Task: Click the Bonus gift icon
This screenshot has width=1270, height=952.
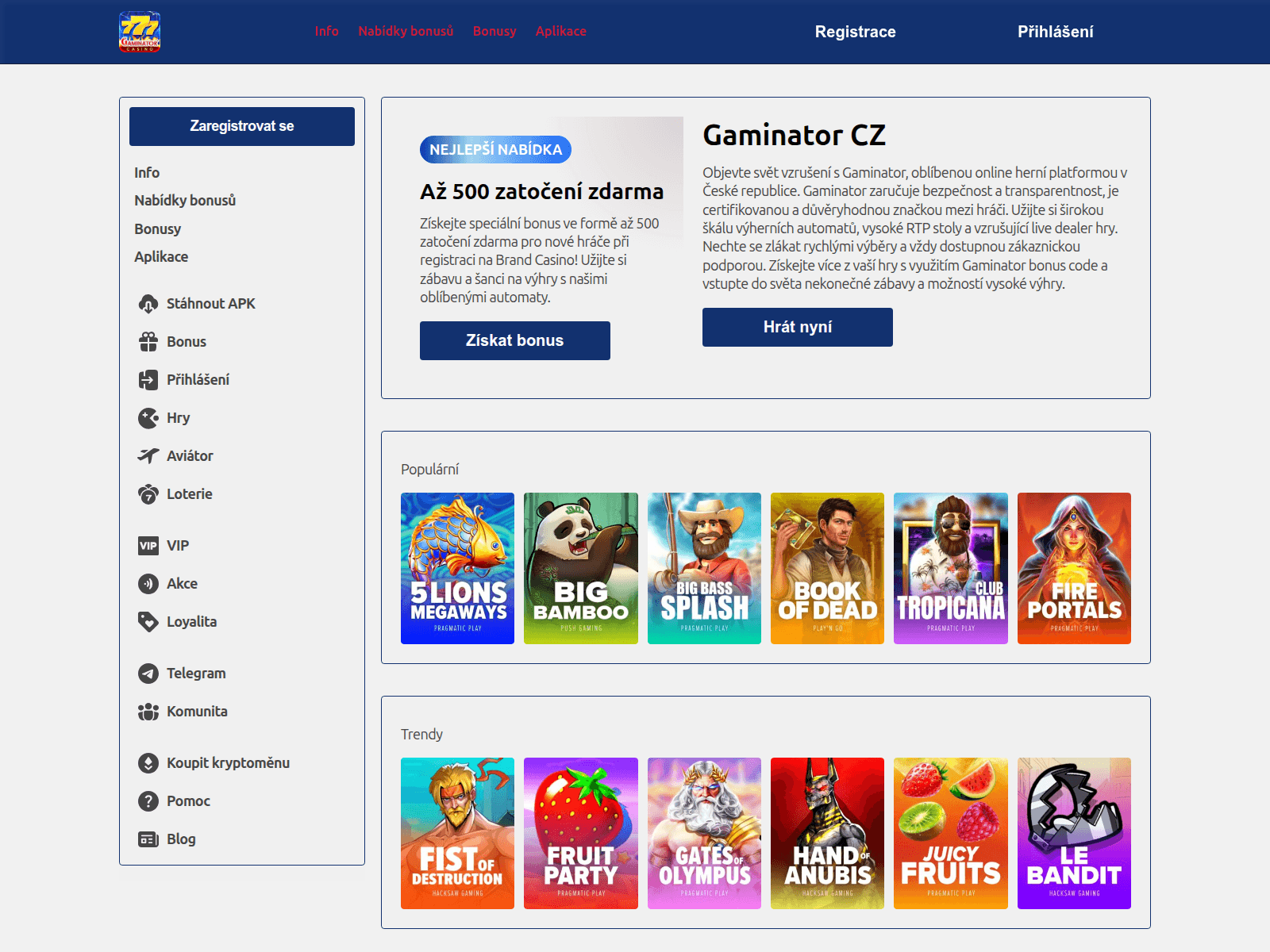Action: (x=148, y=342)
